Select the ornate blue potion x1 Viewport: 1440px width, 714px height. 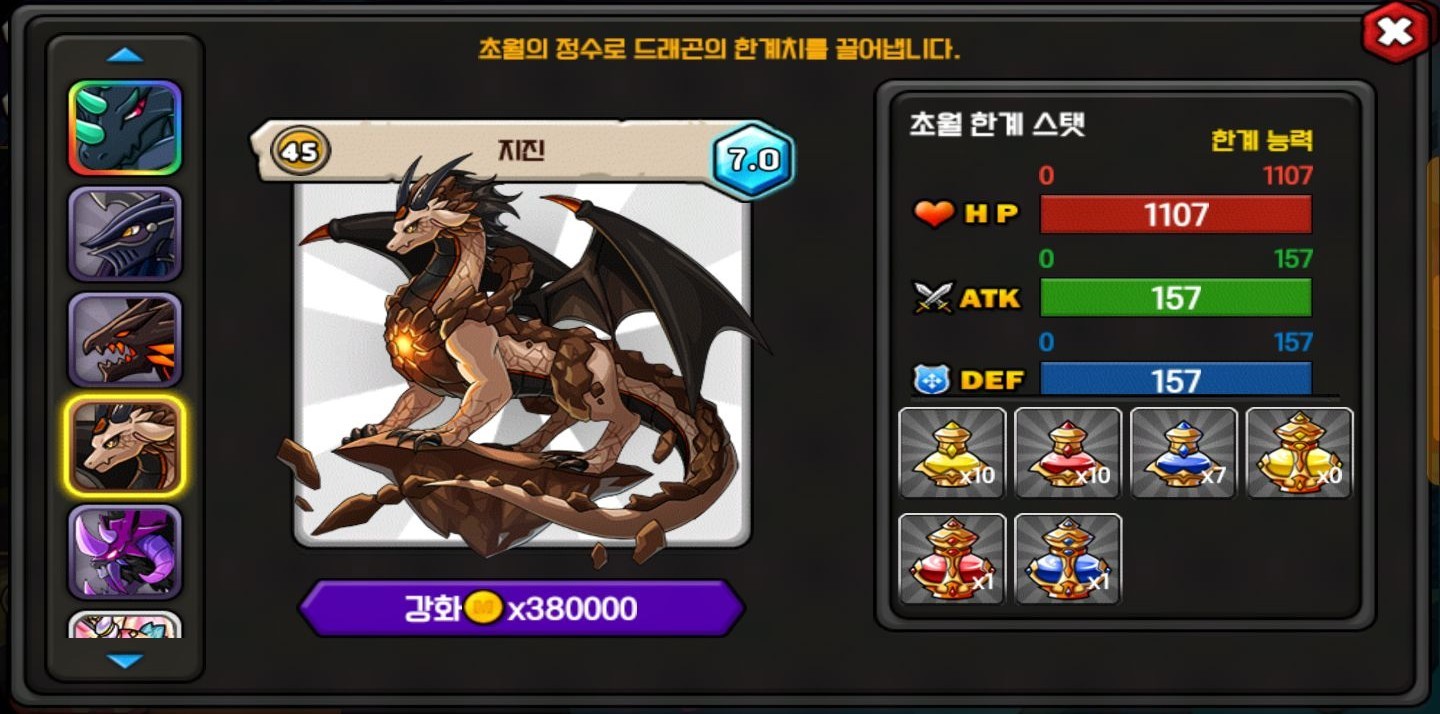pos(1068,559)
